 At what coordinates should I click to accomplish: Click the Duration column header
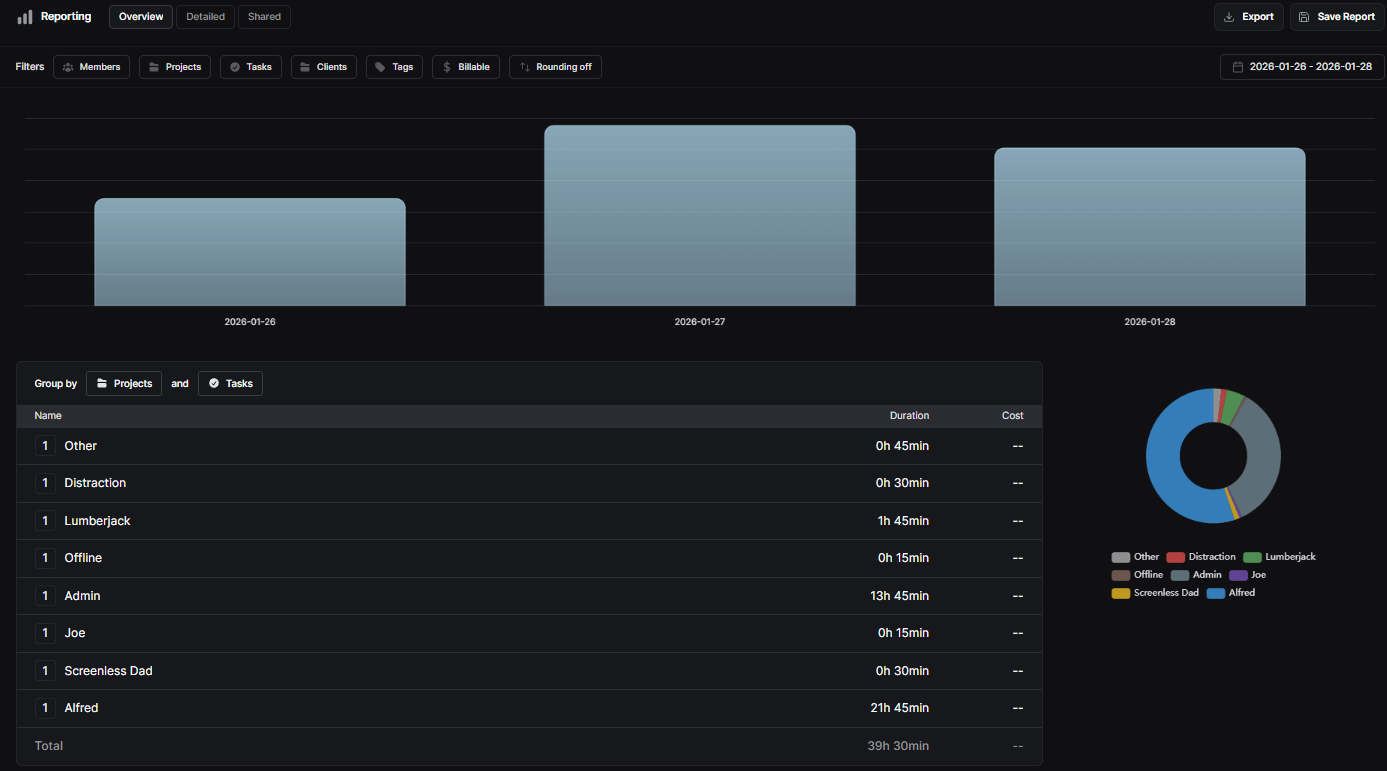(x=909, y=415)
